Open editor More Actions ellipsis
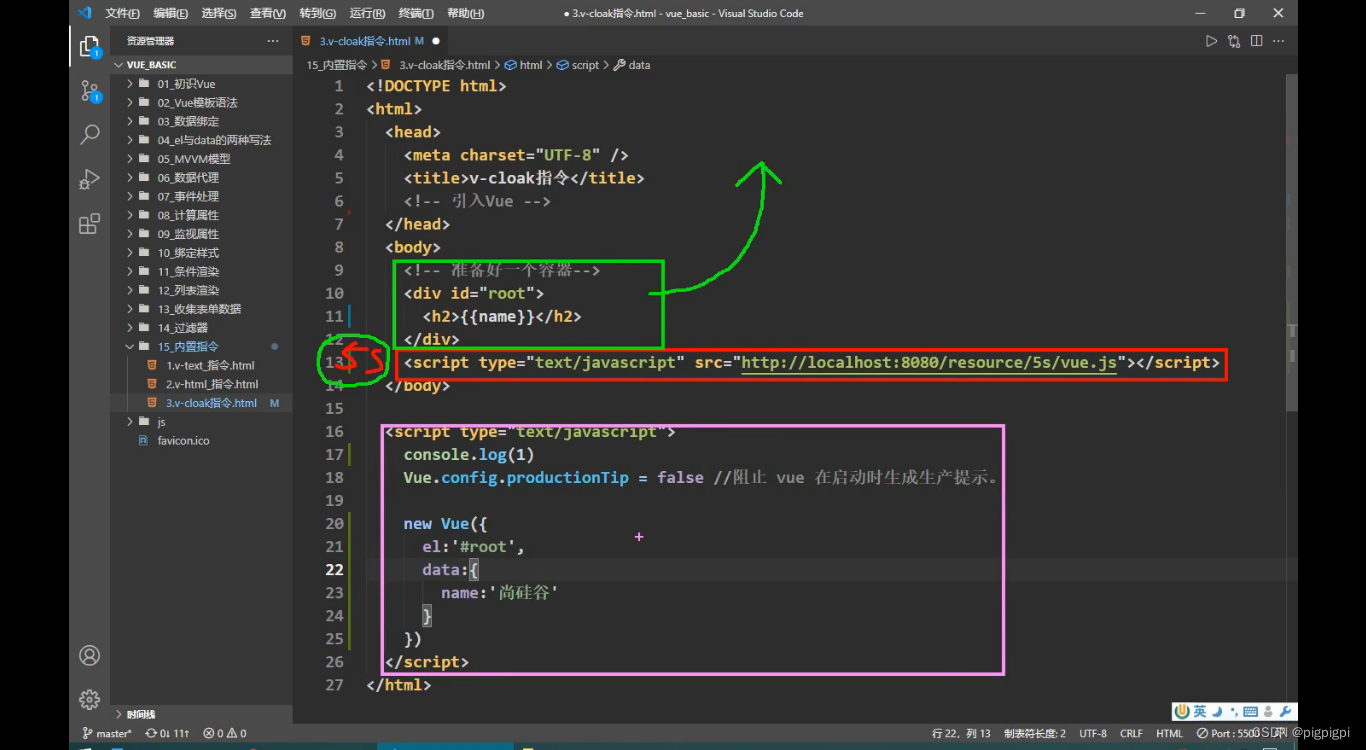Viewport: 1366px width, 750px height. (1279, 41)
